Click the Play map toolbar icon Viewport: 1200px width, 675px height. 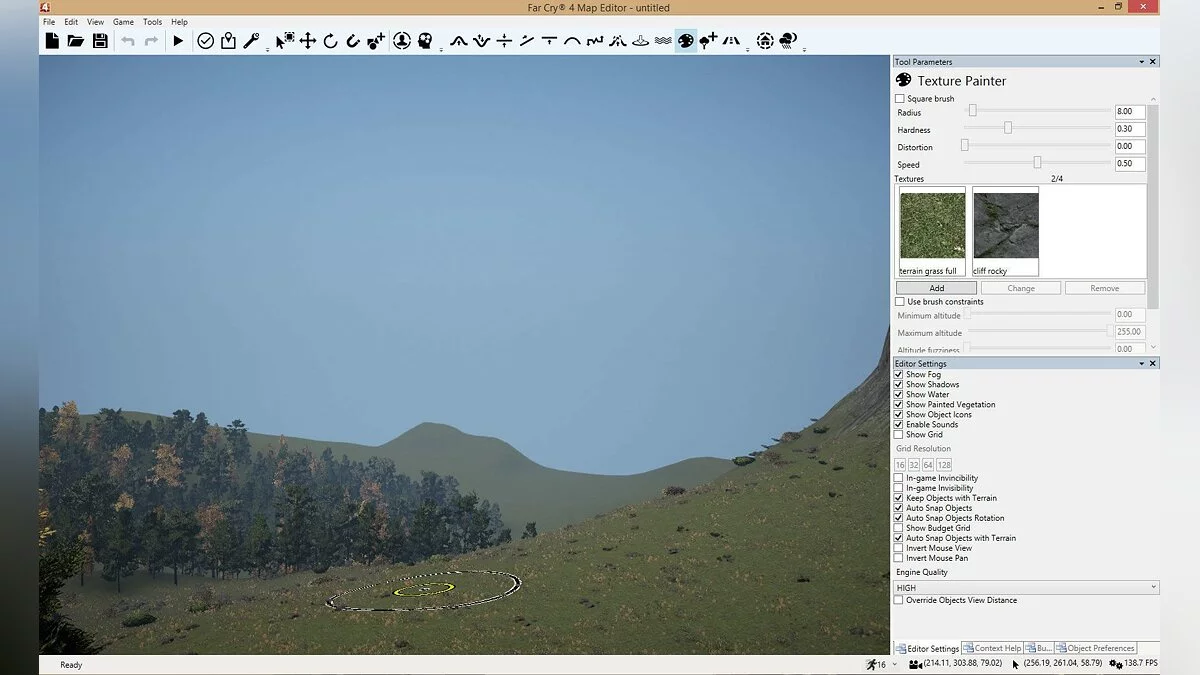178,41
